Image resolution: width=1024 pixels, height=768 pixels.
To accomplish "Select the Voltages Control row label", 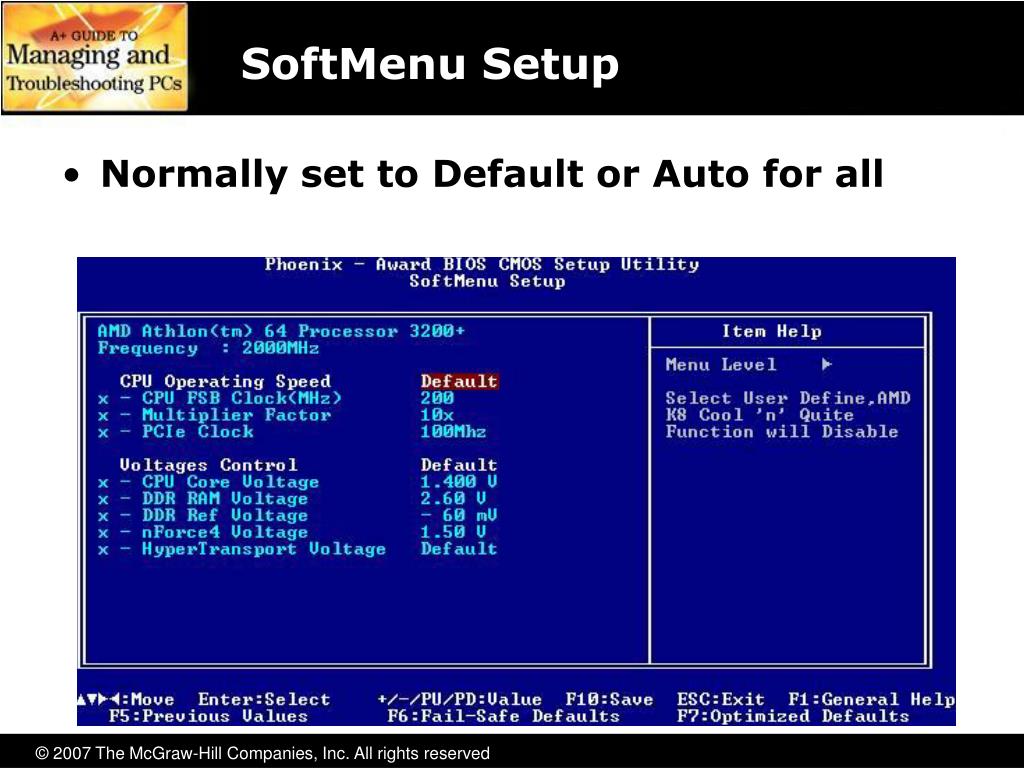I will click(208, 465).
